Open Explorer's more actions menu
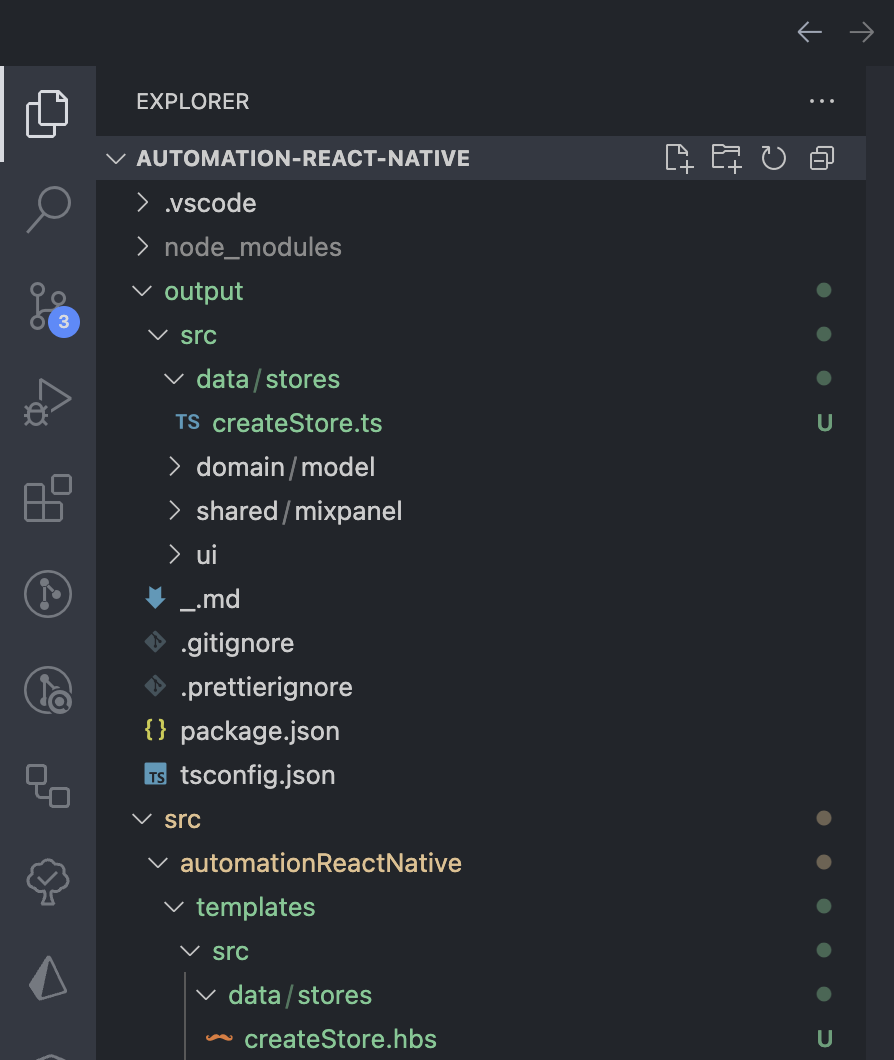Viewport: 894px width, 1060px height. (x=821, y=101)
